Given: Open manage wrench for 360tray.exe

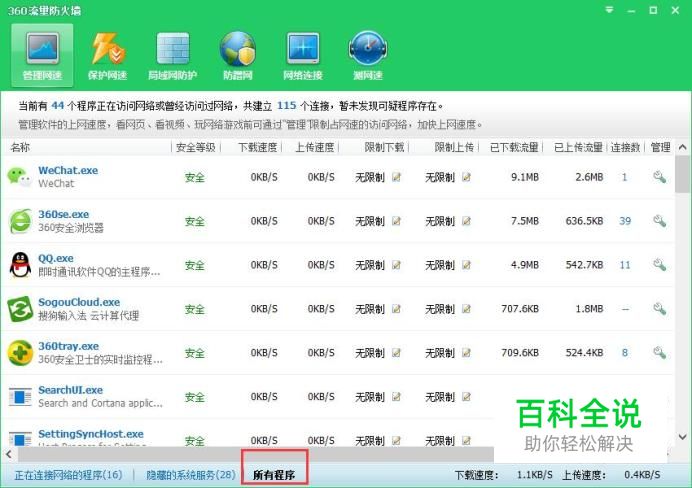Looking at the screenshot, I should pyautogui.click(x=659, y=353).
